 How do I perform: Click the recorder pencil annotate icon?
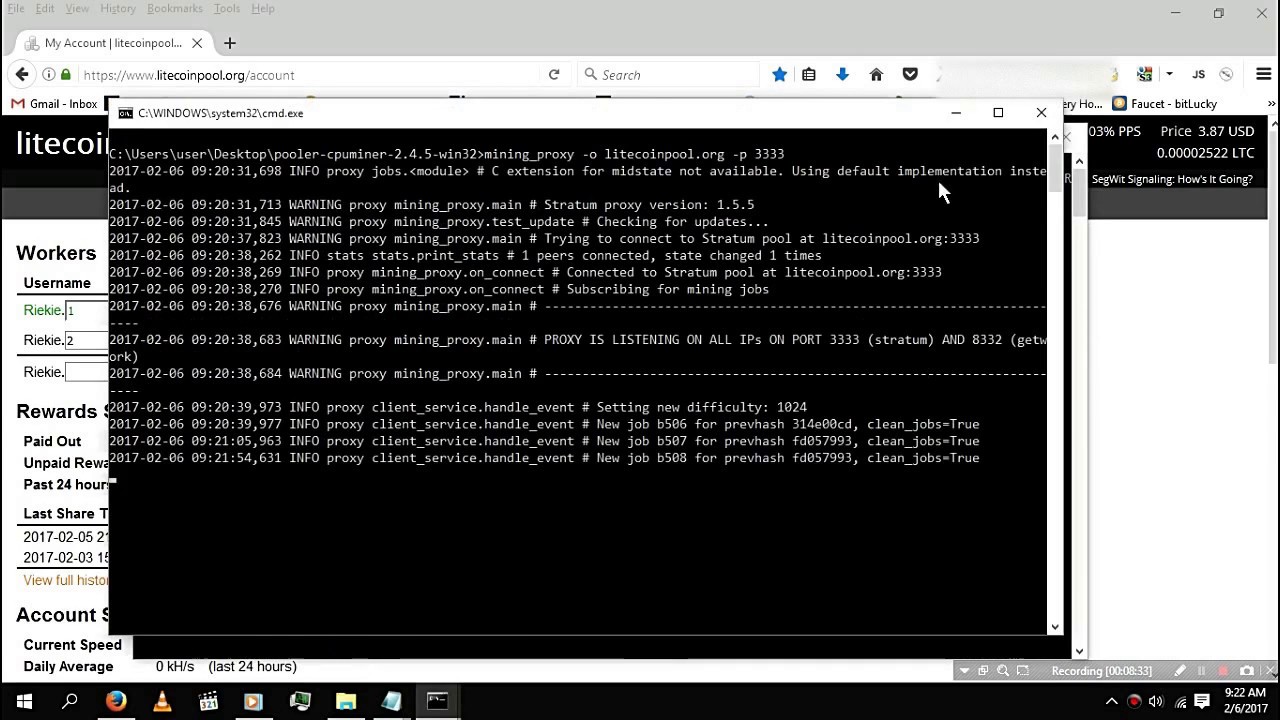pyautogui.click(x=1180, y=671)
